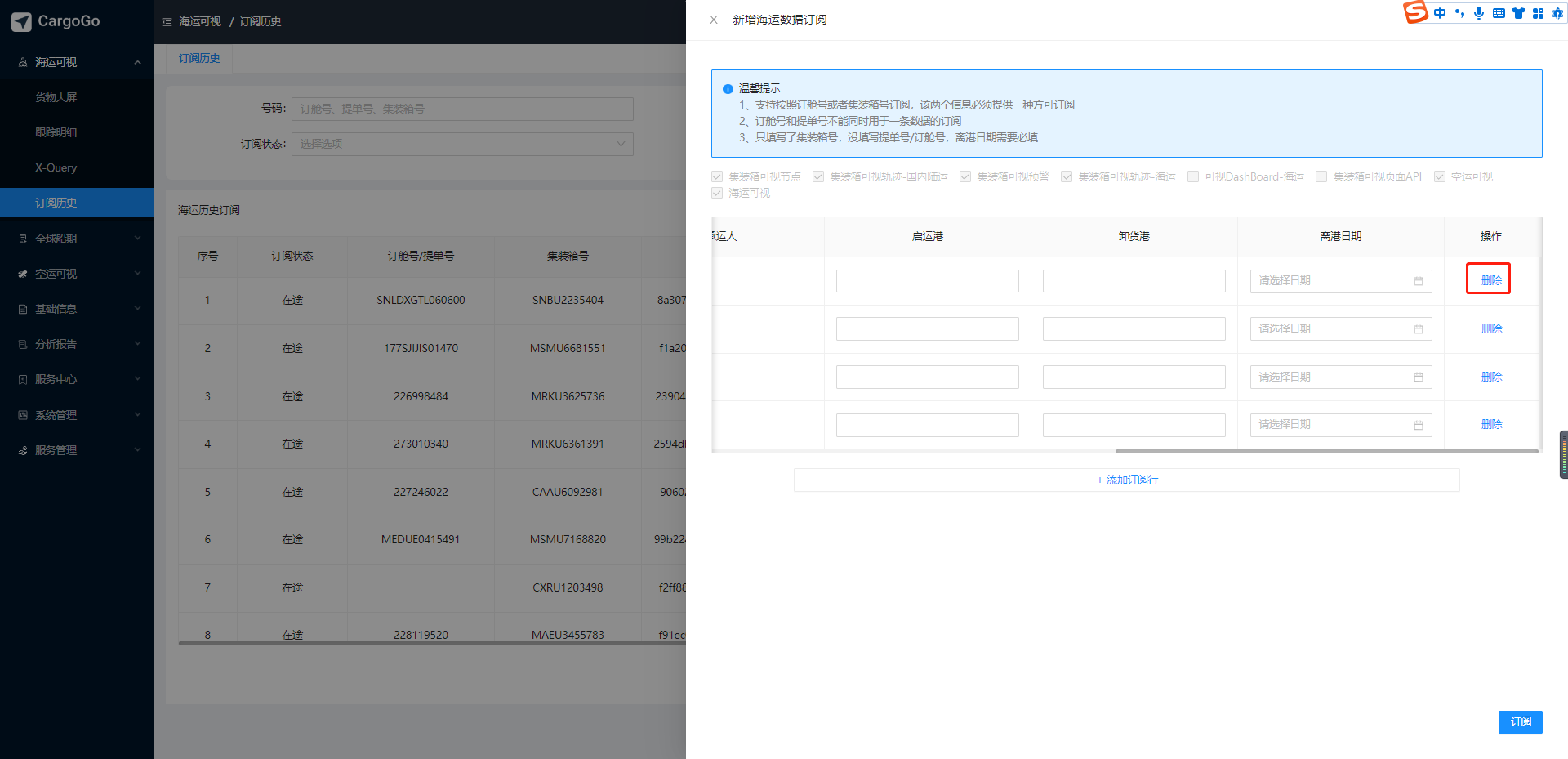Click 删除 in the third subscription row

(1491, 377)
